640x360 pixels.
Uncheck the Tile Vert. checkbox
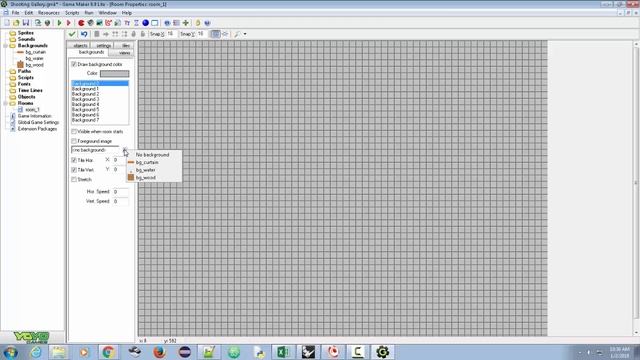point(74,170)
